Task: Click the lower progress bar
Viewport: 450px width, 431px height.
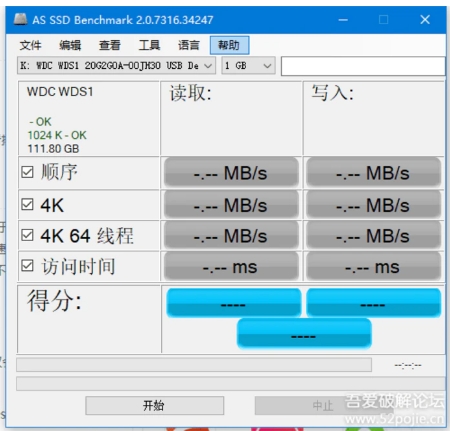Action: click(x=231, y=384)
